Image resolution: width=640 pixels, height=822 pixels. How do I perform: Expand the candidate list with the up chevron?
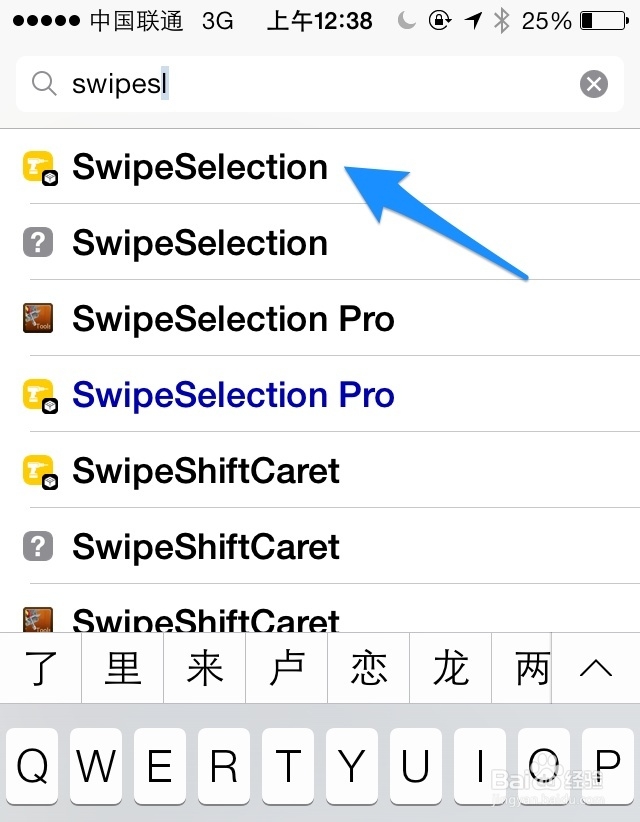click(x=596, y=668)
